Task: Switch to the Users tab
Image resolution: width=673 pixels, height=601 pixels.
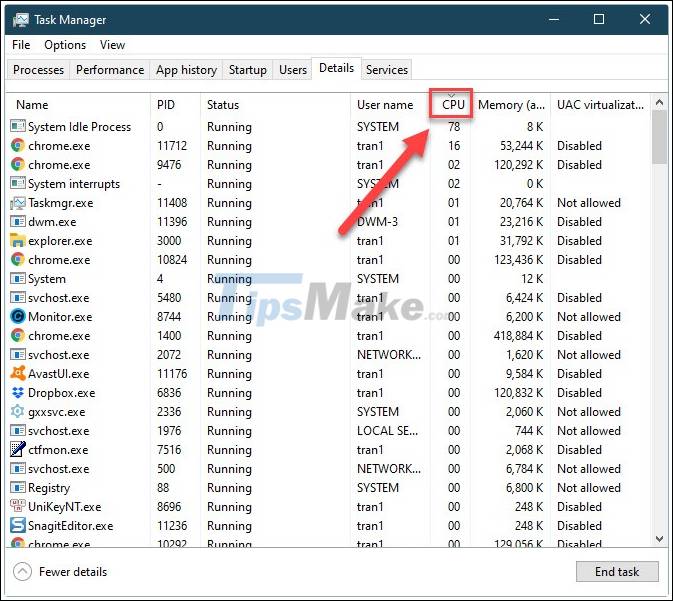Action: point(293,70)
